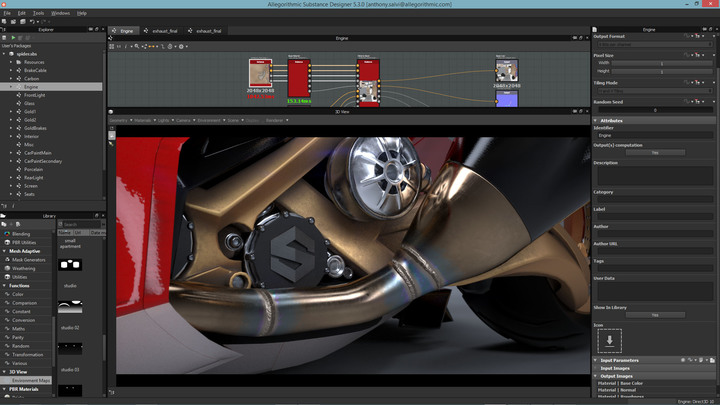The image size is (720, 405).
Task: Click the orange link nodes icon in graph toolbar
Action: (152, 46)
